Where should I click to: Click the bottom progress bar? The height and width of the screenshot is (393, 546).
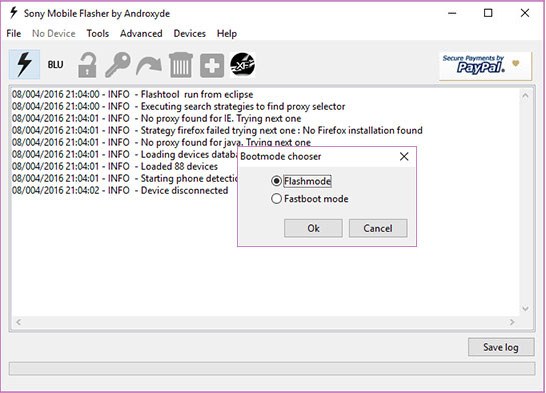[x=272, y=369]
